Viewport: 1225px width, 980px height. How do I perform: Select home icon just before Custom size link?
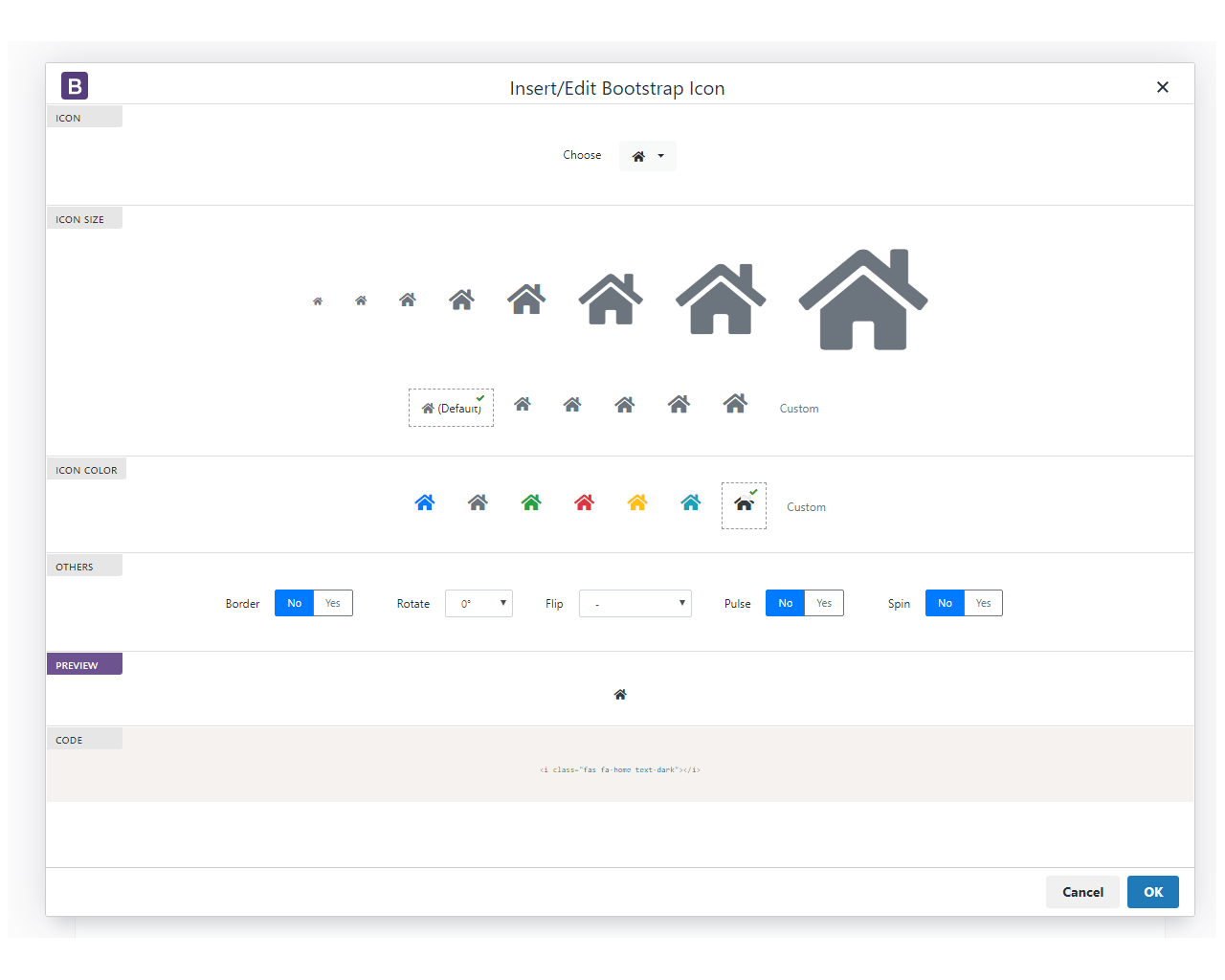click(735, 403)
